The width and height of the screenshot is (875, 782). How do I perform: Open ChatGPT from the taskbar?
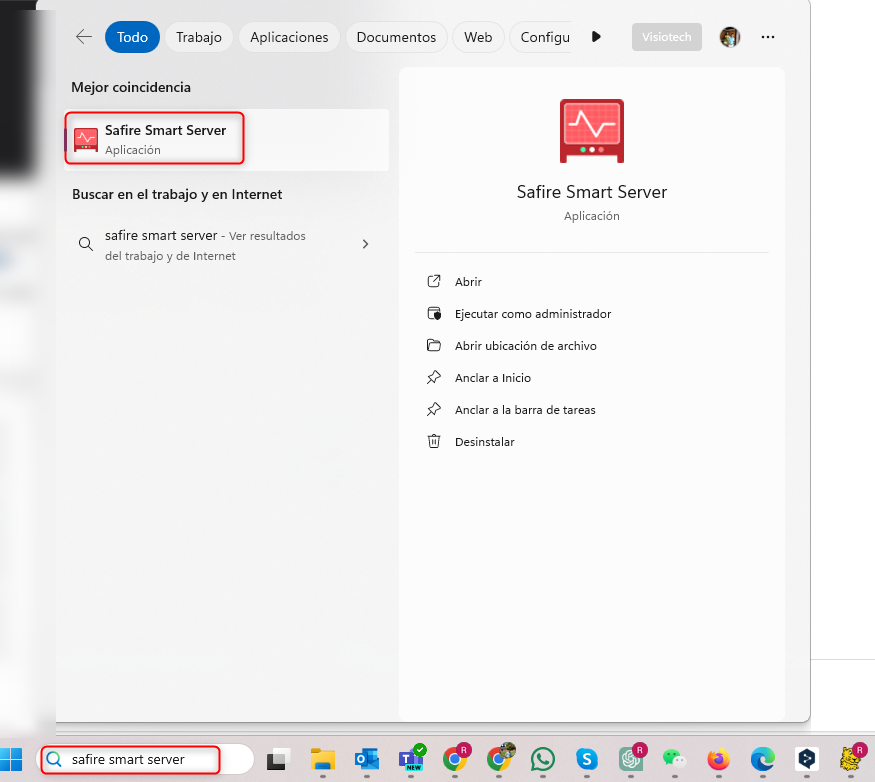pos(632,758)
